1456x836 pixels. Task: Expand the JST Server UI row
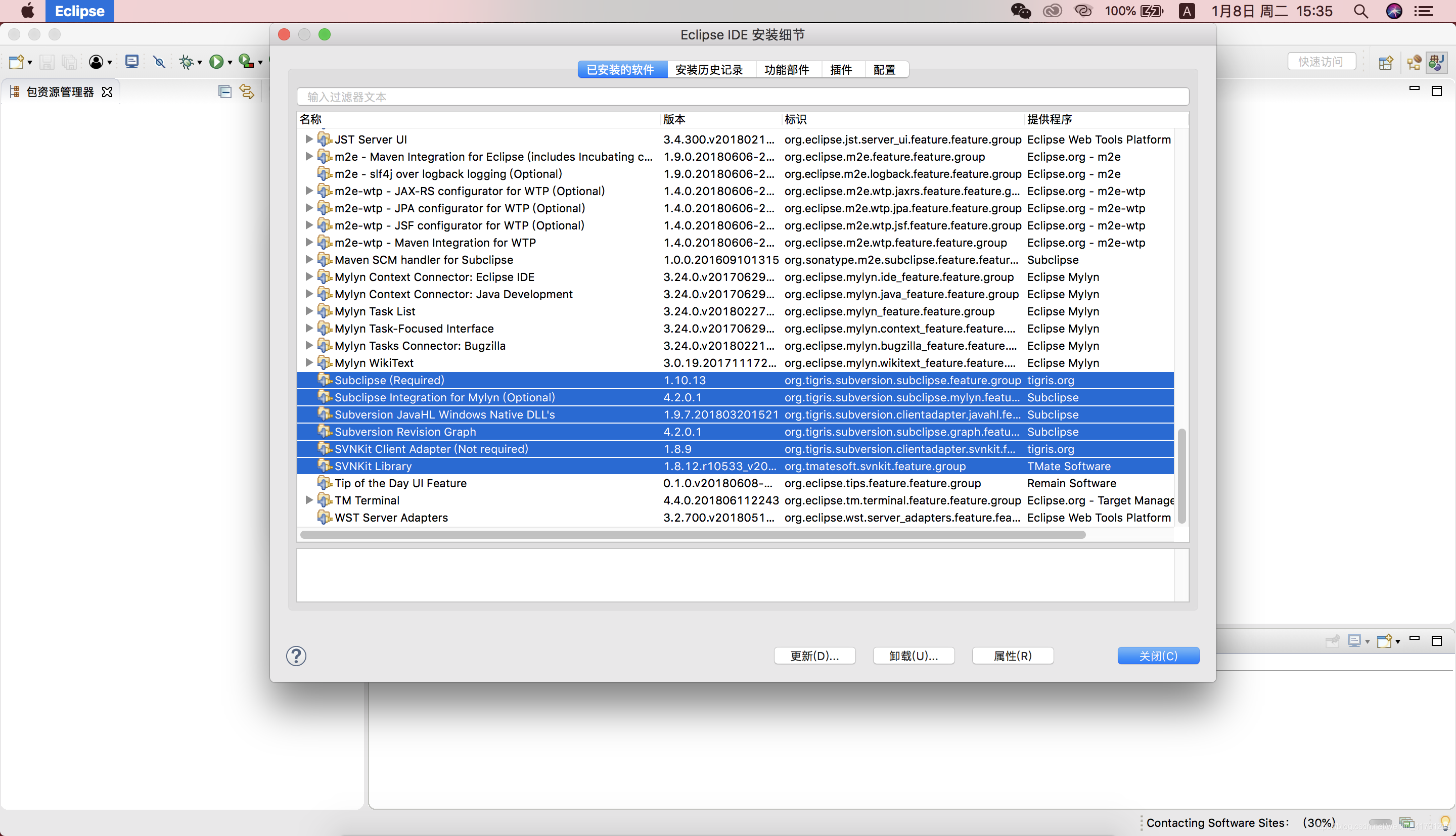[x=308, y=139]
